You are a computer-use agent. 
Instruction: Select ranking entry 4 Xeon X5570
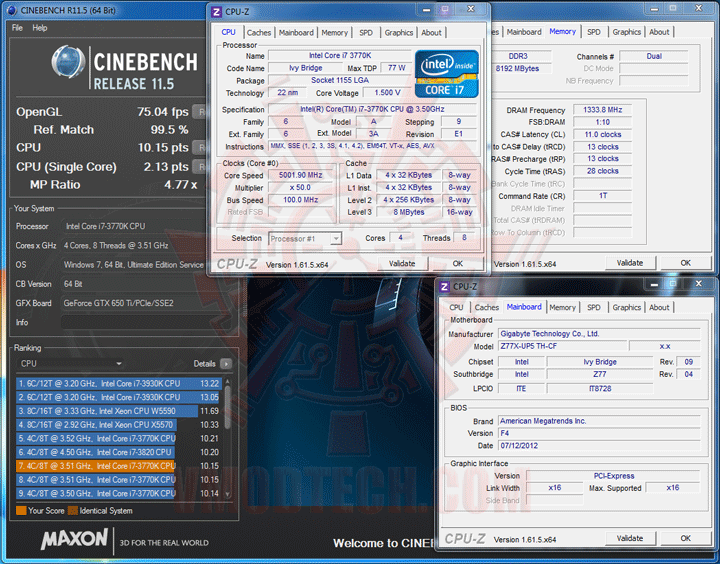119,425
